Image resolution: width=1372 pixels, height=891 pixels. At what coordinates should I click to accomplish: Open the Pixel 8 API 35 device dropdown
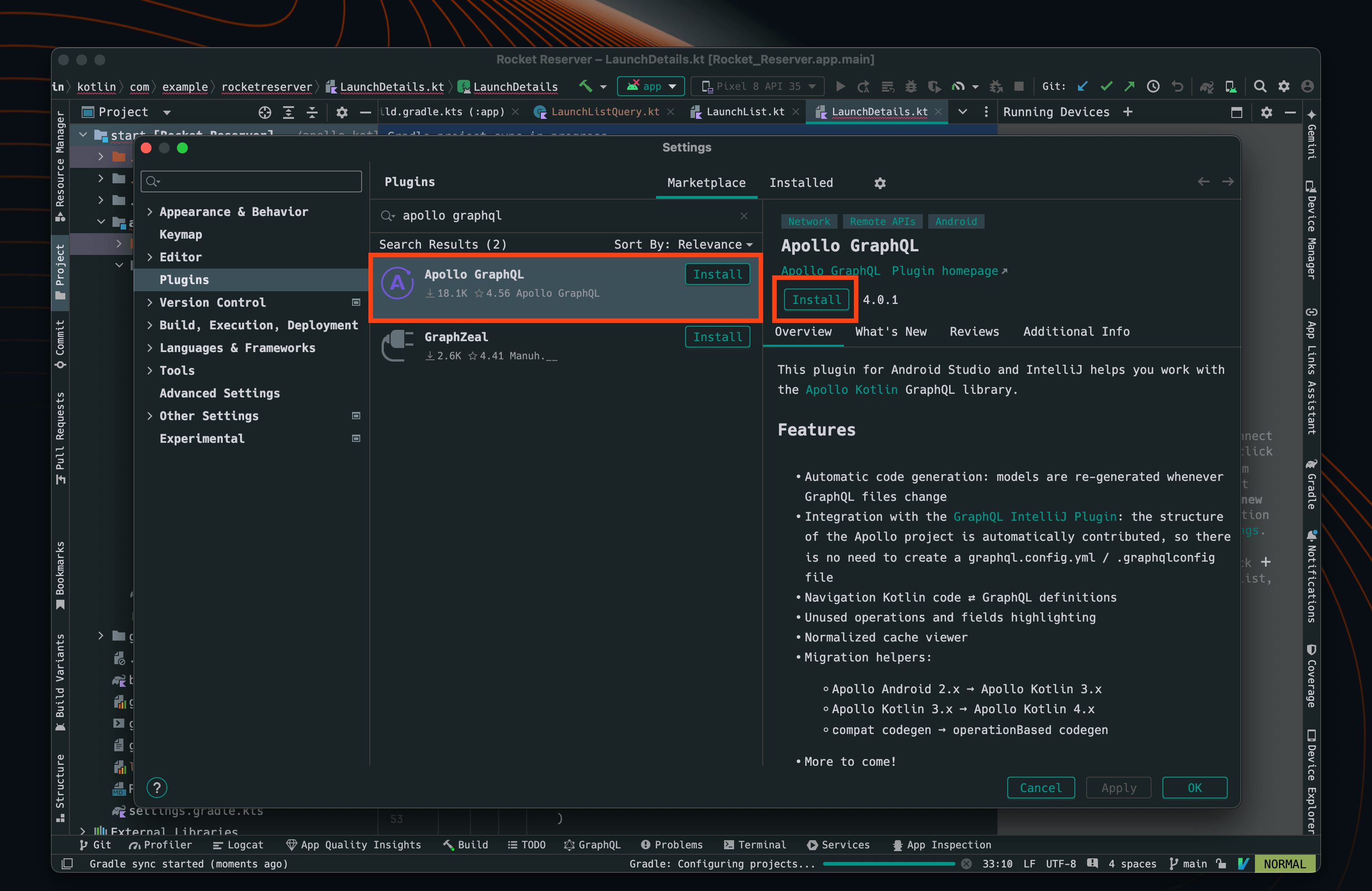(x=757, y=86)
